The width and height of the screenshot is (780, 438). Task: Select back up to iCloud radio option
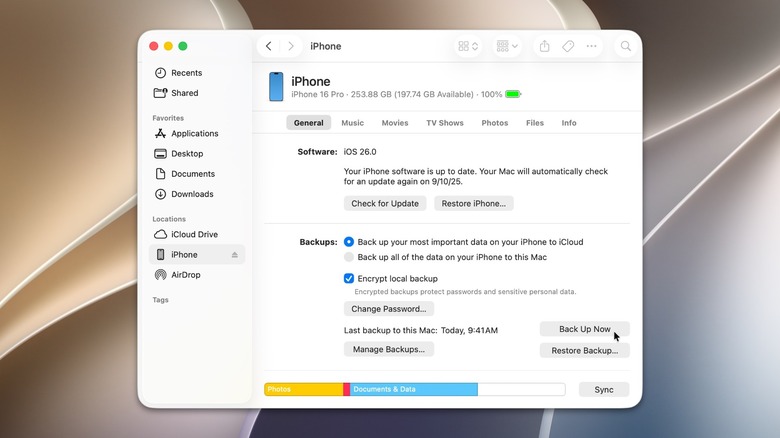coord(349,242)
